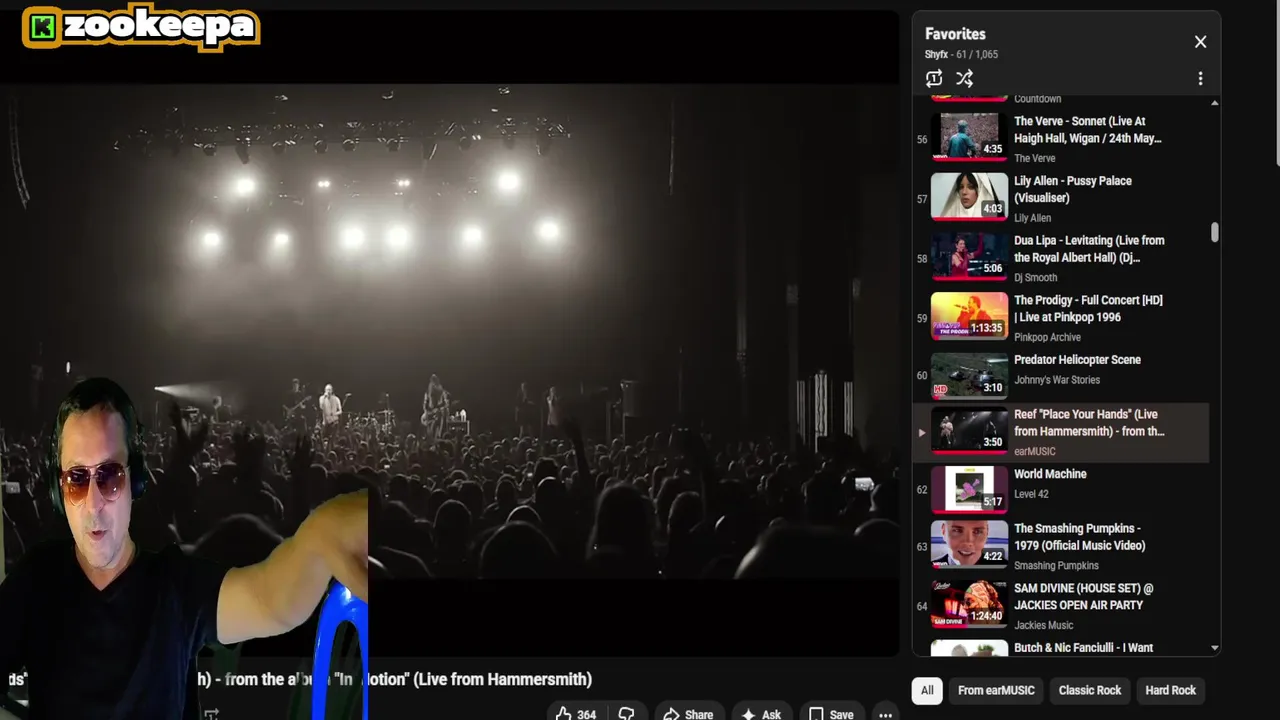
Task: Select 'The Prodigy - Full Concert' title
Action: click(1088, 308)
